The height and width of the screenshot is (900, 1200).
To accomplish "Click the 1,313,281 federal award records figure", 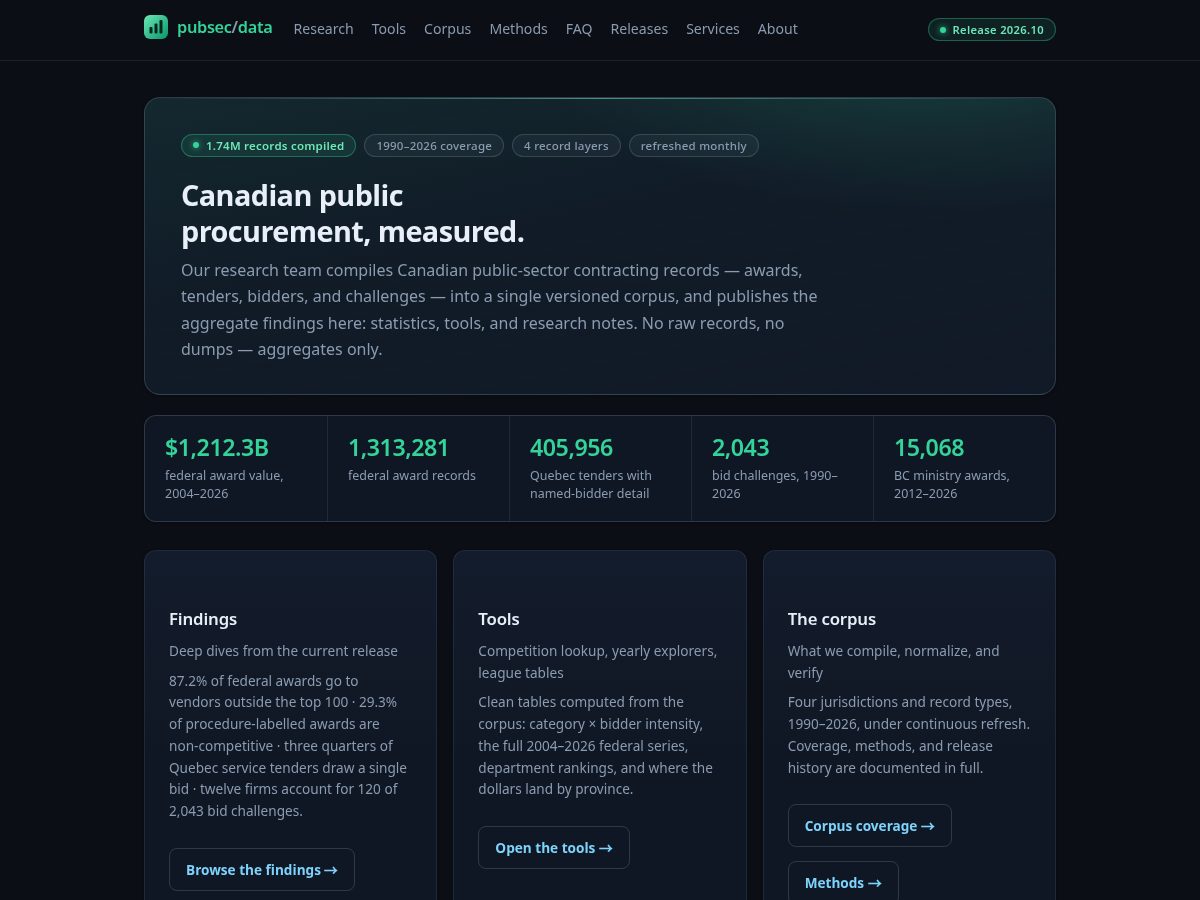I will pos(399,448).
